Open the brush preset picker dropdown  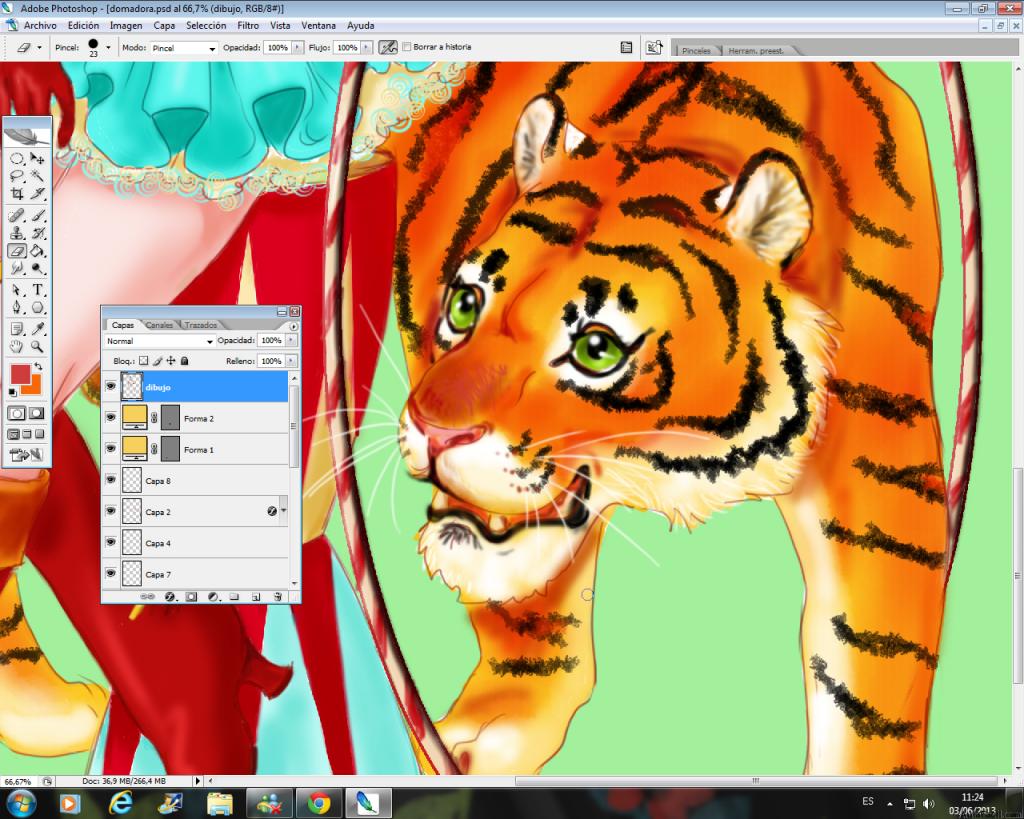point(108,47)
